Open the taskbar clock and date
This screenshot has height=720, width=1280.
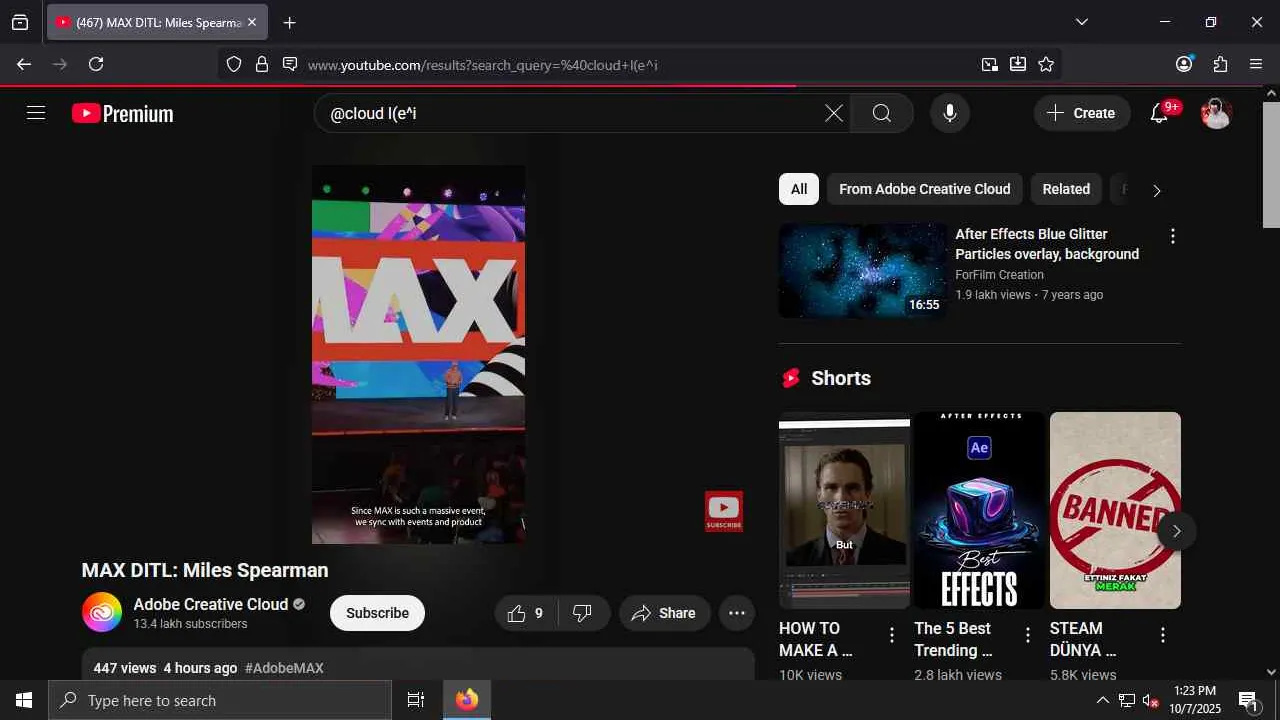click(1195, 700)
